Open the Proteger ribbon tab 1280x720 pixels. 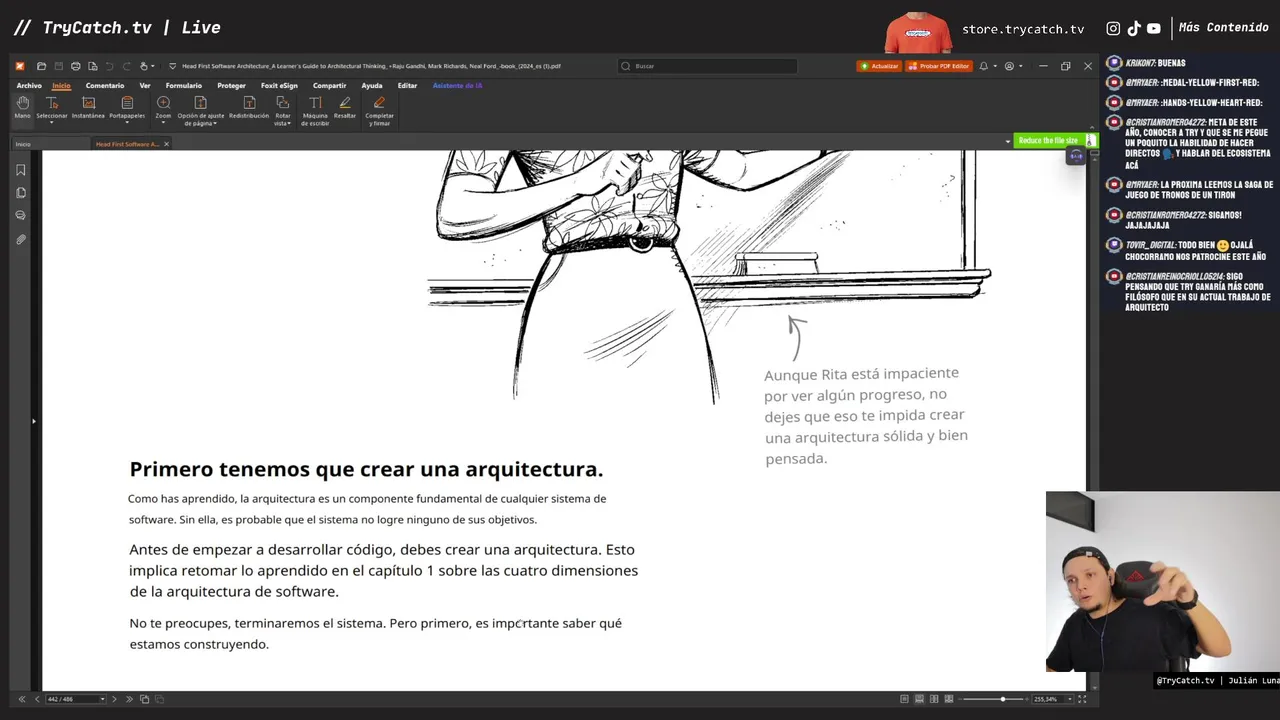pyautogui.click(x=231, y=86)
